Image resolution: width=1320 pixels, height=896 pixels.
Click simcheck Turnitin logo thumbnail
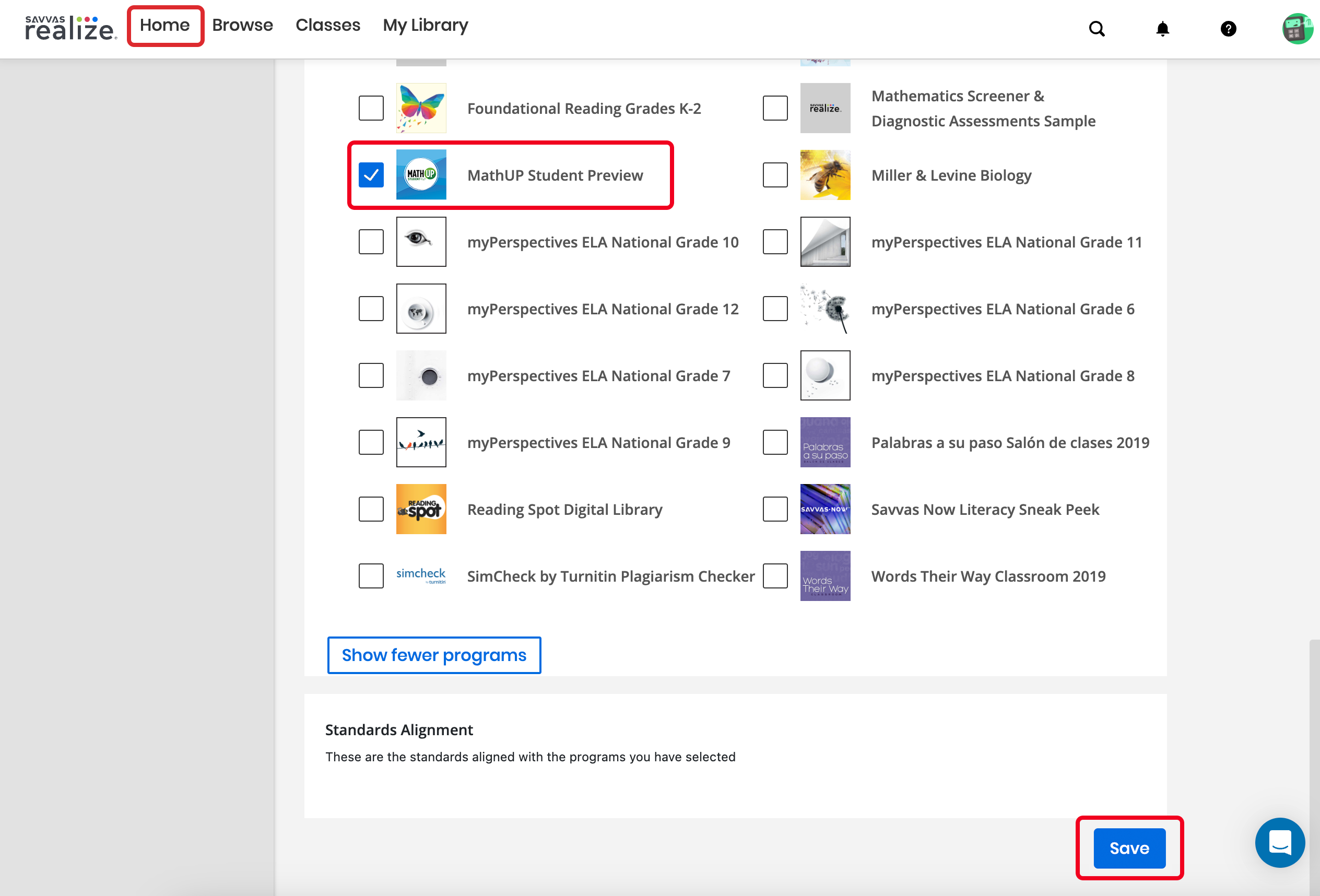coord(421,576)
